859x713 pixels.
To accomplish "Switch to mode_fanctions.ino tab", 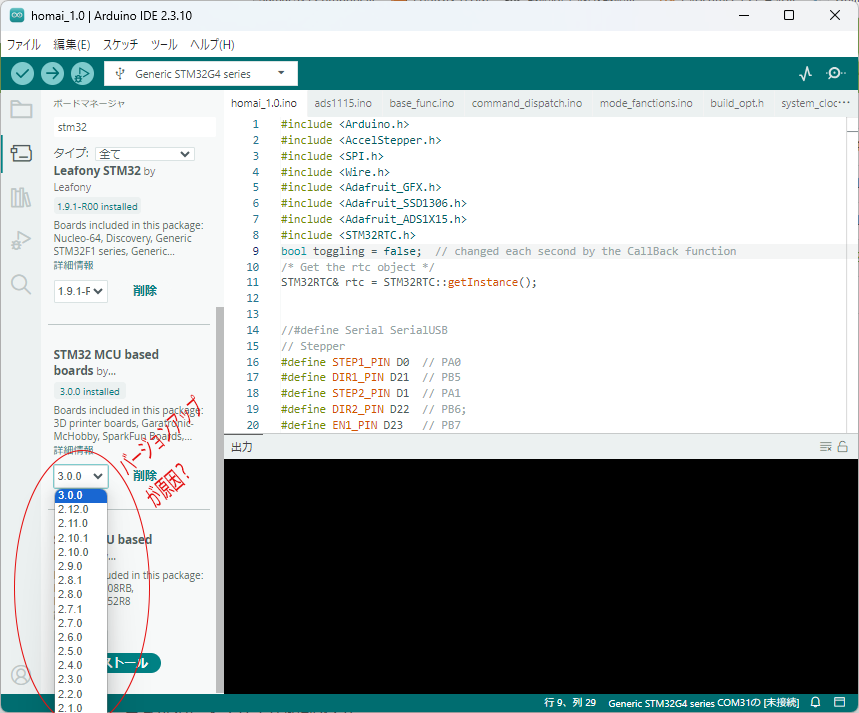I will (x=646, y=103).
